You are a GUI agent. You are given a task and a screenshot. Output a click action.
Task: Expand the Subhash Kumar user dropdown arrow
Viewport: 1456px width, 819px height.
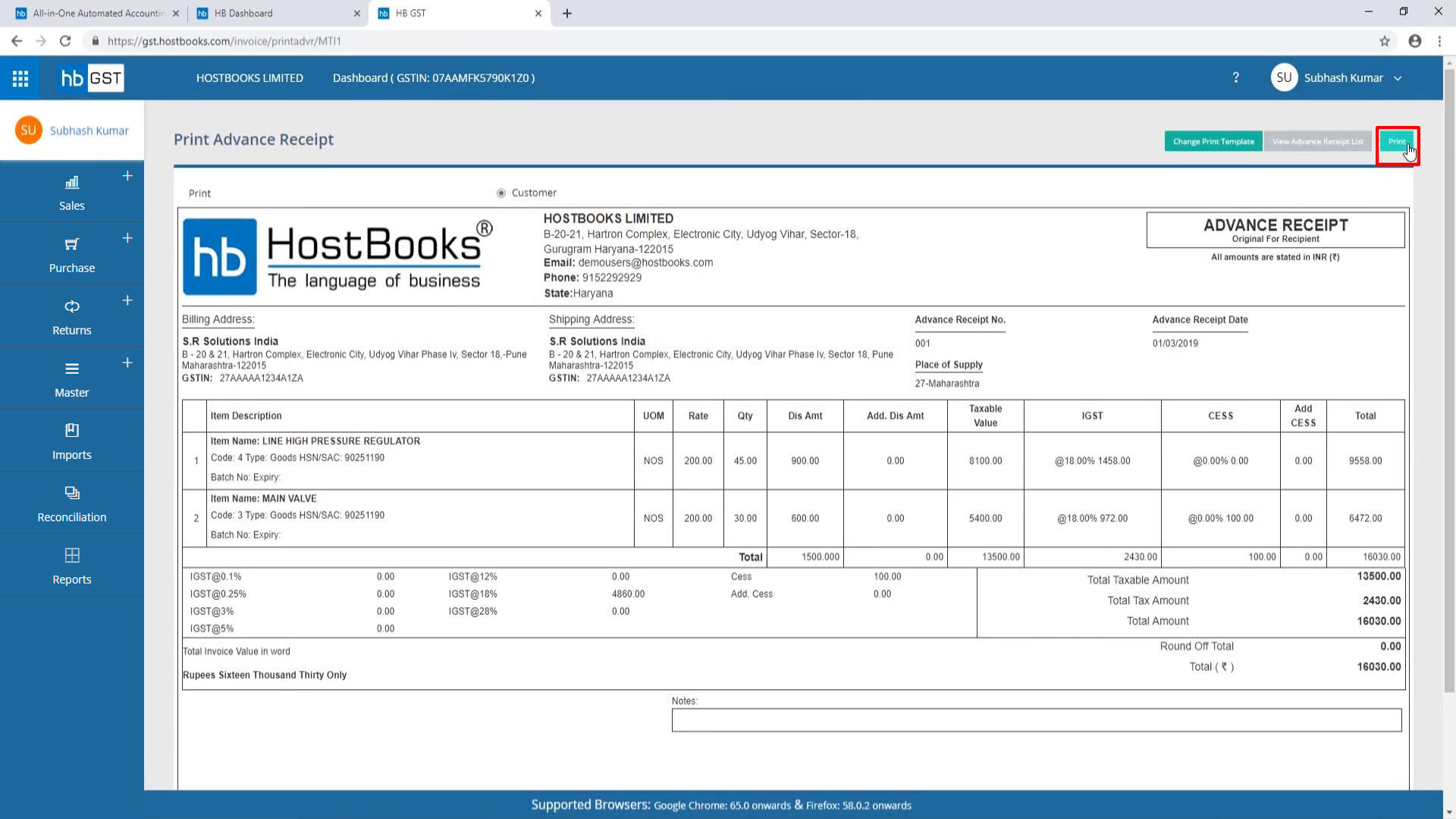[x=1398, y=78]
